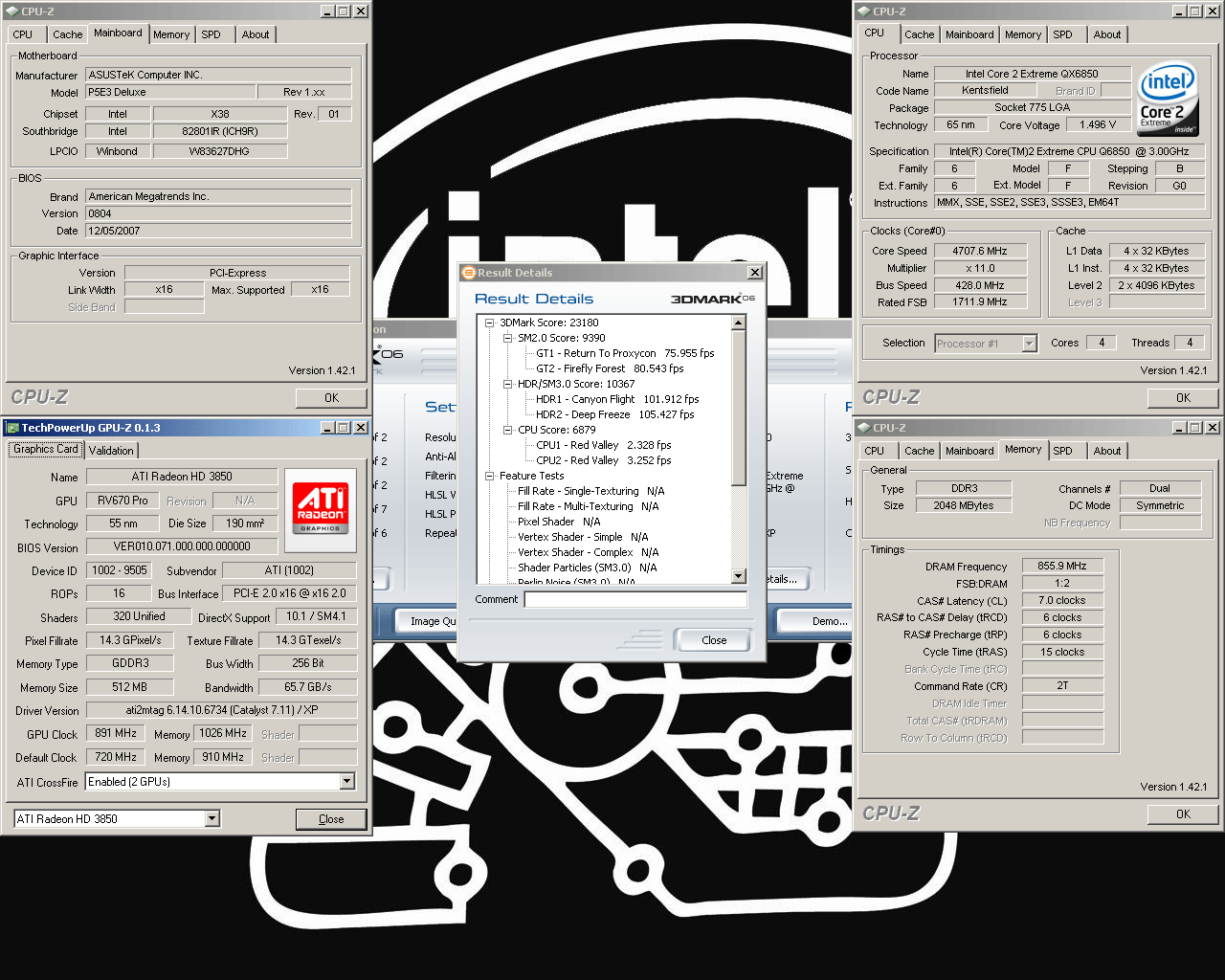The height and width of the screenshot is (980, 1225).
Task: Click the CAS# Latency 7.0 clocks value
Action: 1062,600
